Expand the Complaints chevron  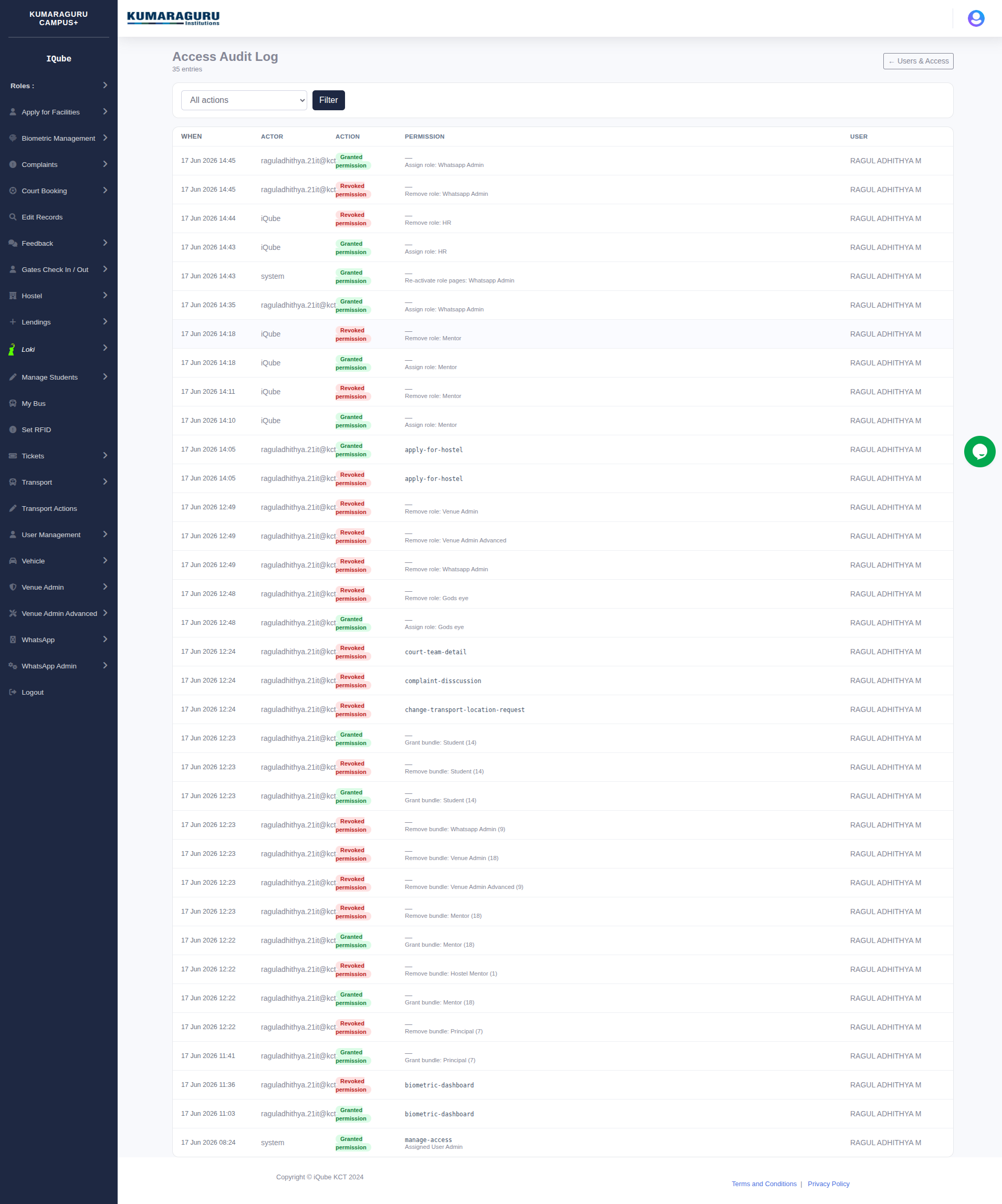point(105,164)
